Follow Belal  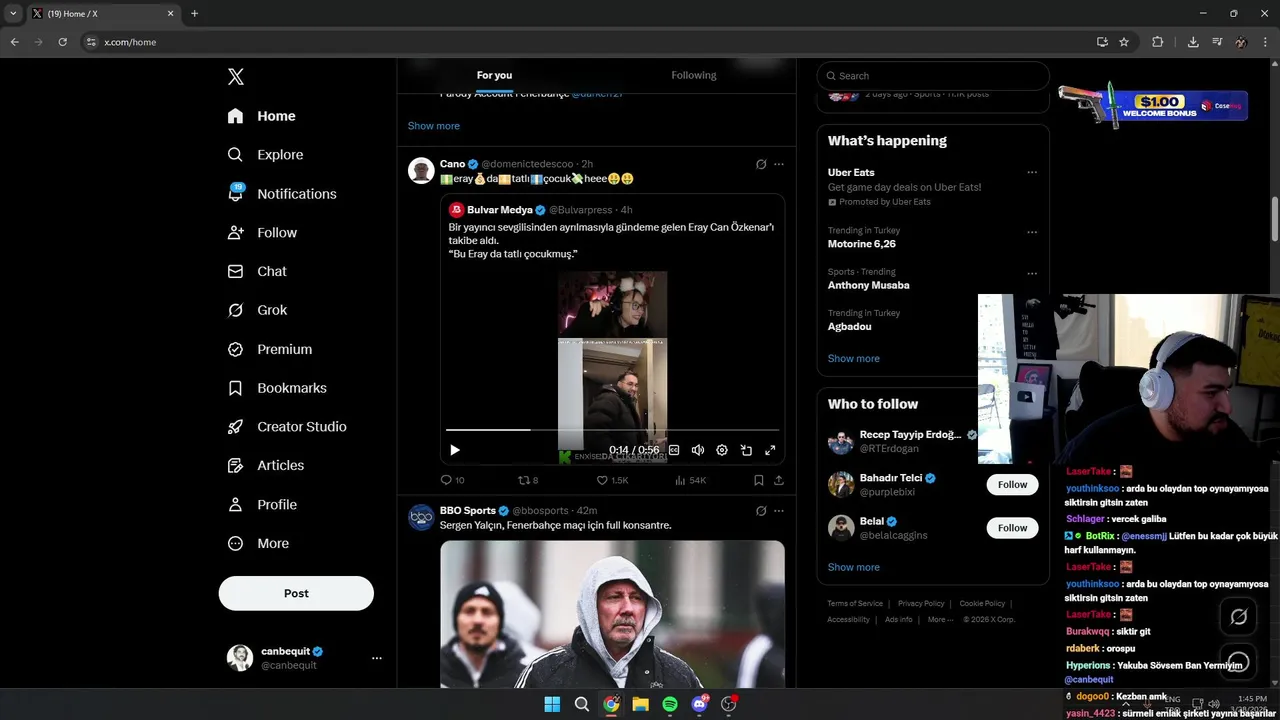coord(1012,528)
